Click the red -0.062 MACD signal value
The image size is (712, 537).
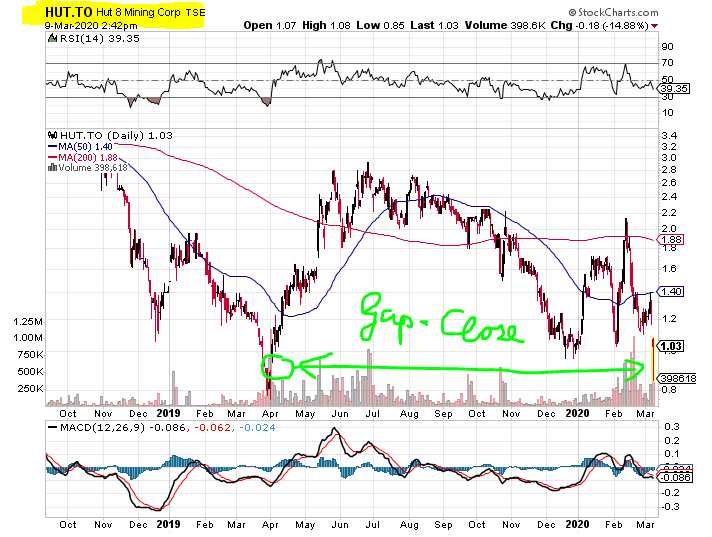[x=213, y=428]
